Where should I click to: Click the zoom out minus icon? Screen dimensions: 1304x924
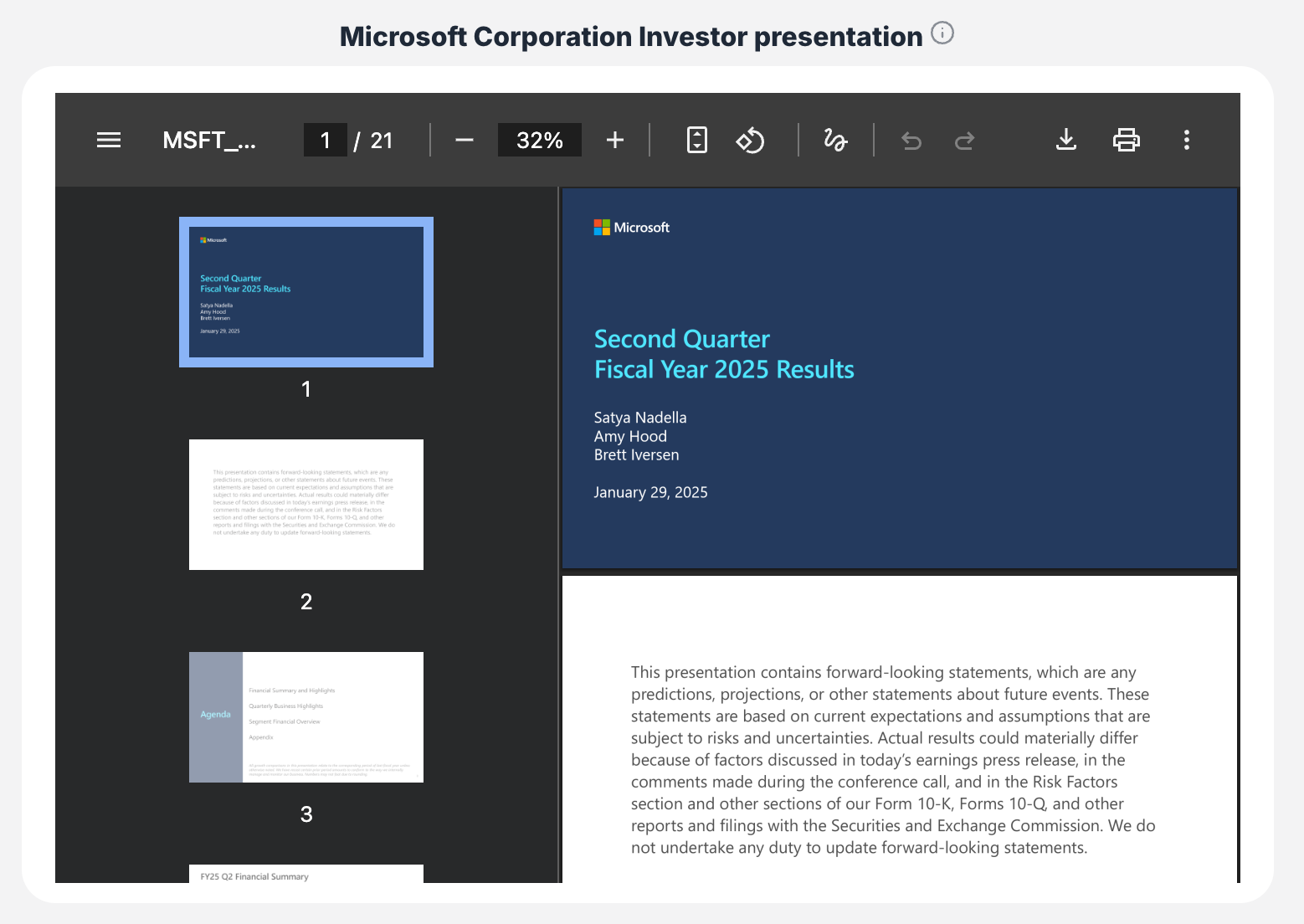pyautogui.click(x=465, y=140)
